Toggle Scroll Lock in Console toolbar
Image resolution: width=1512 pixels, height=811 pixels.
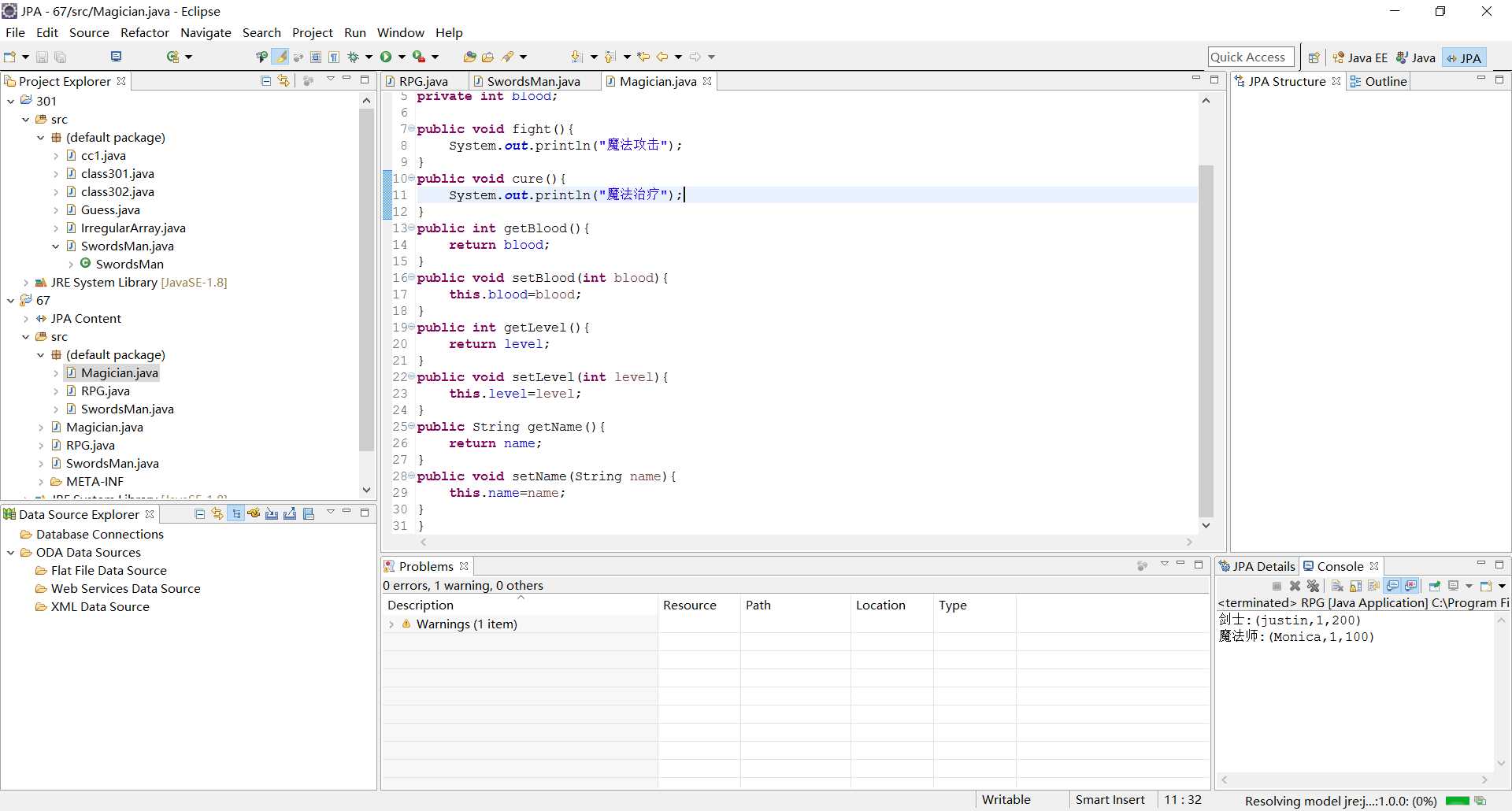1355,586
